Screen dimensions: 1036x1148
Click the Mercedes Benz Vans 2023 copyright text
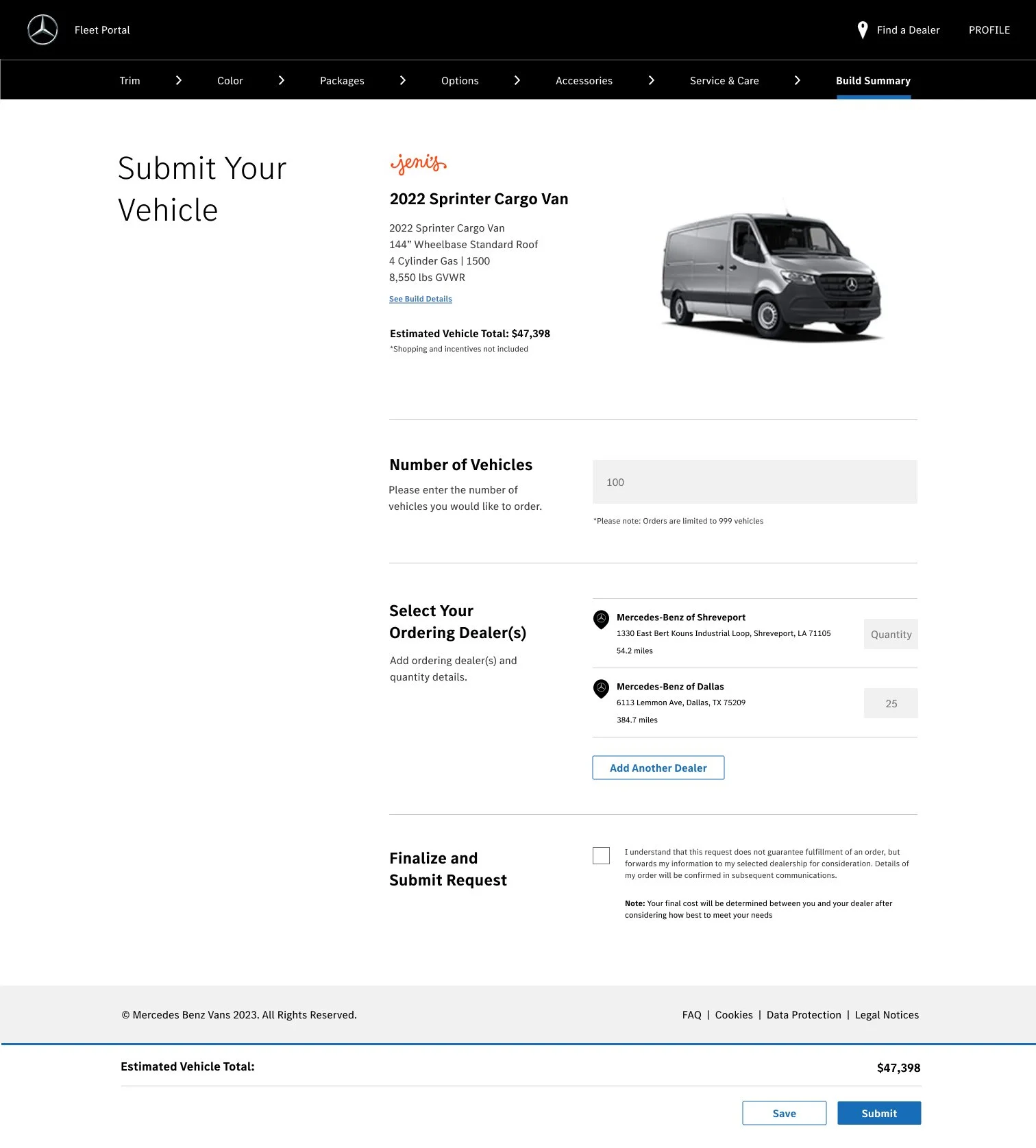point(239,1015)
